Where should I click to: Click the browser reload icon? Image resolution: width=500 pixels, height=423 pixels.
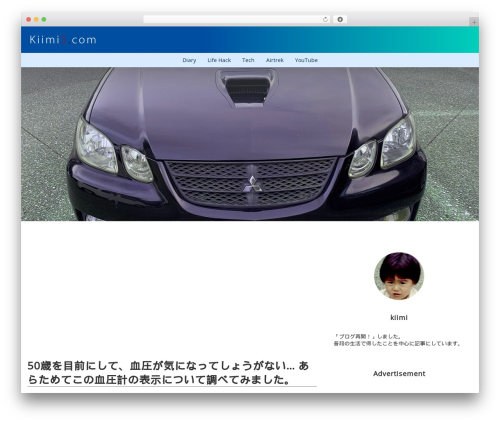click(x=325, y=20)
